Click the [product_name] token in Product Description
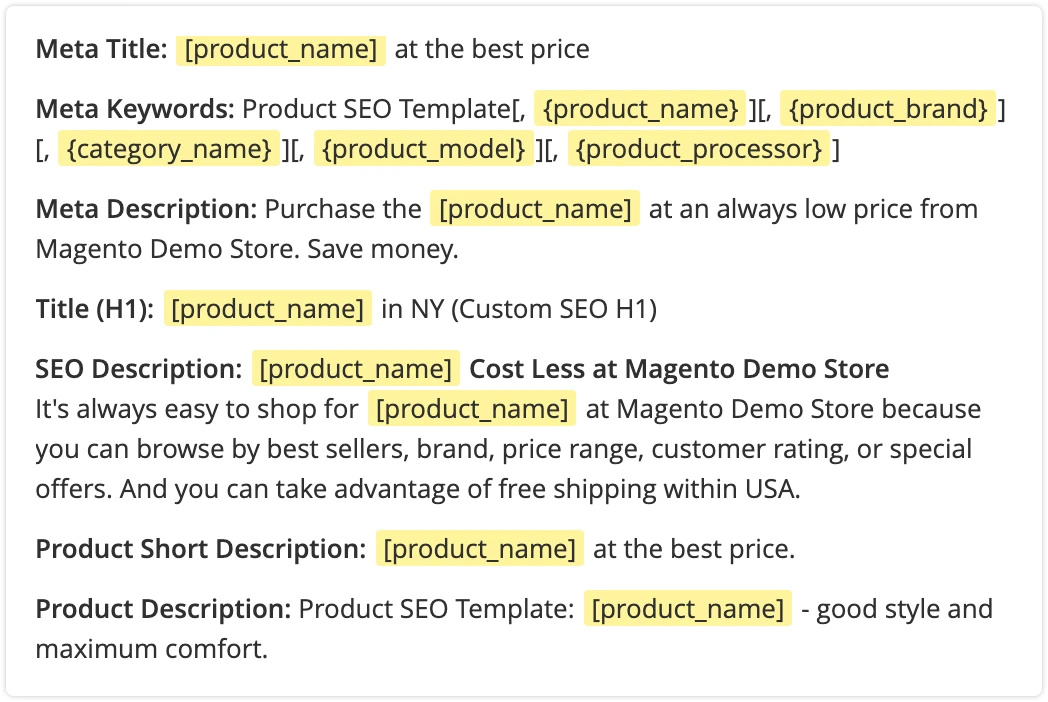Viewport: 1048px width, 702px height. point(688,609)
